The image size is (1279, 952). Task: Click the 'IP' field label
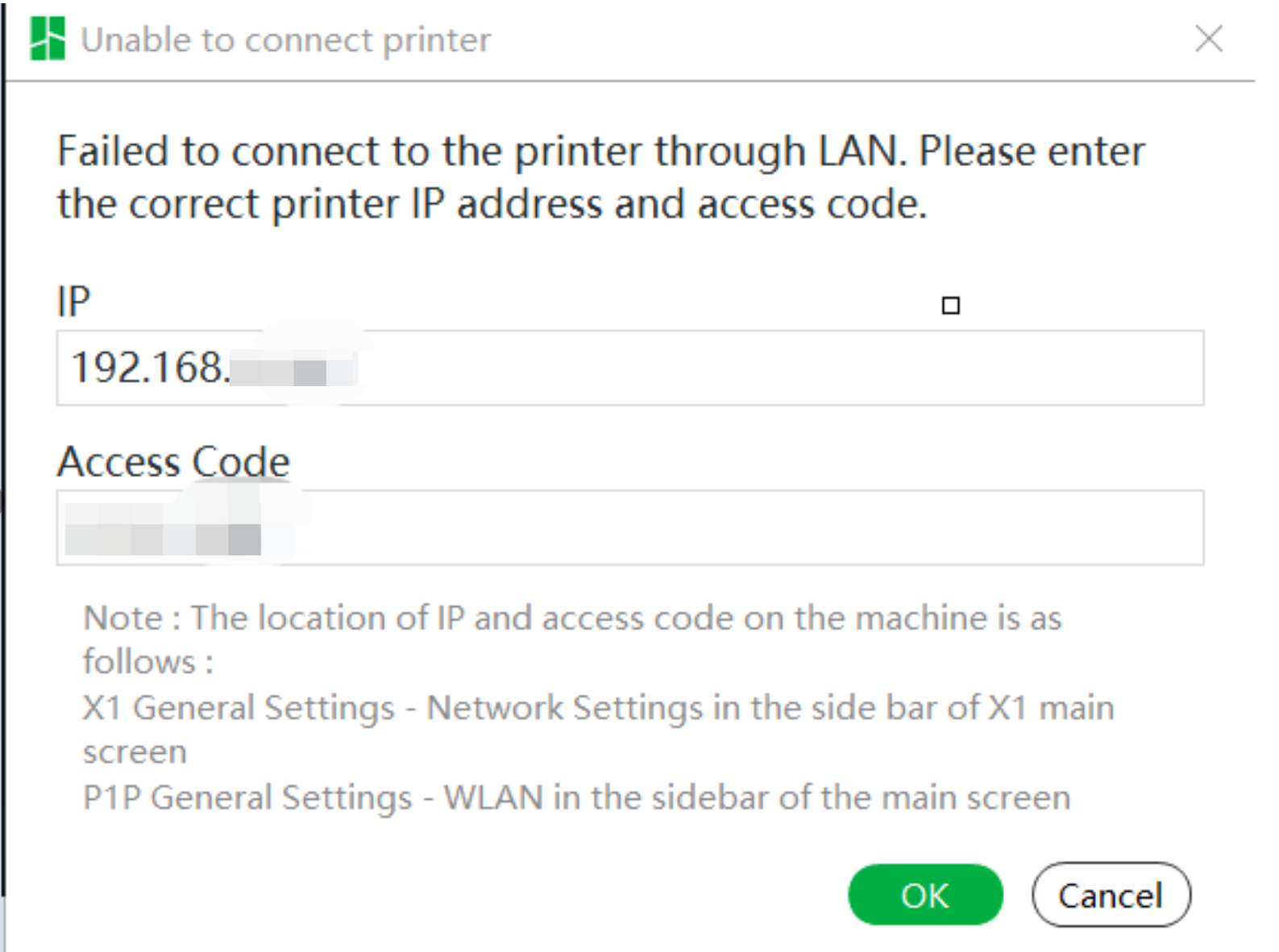pyautogui.click(x=73, y=302)
